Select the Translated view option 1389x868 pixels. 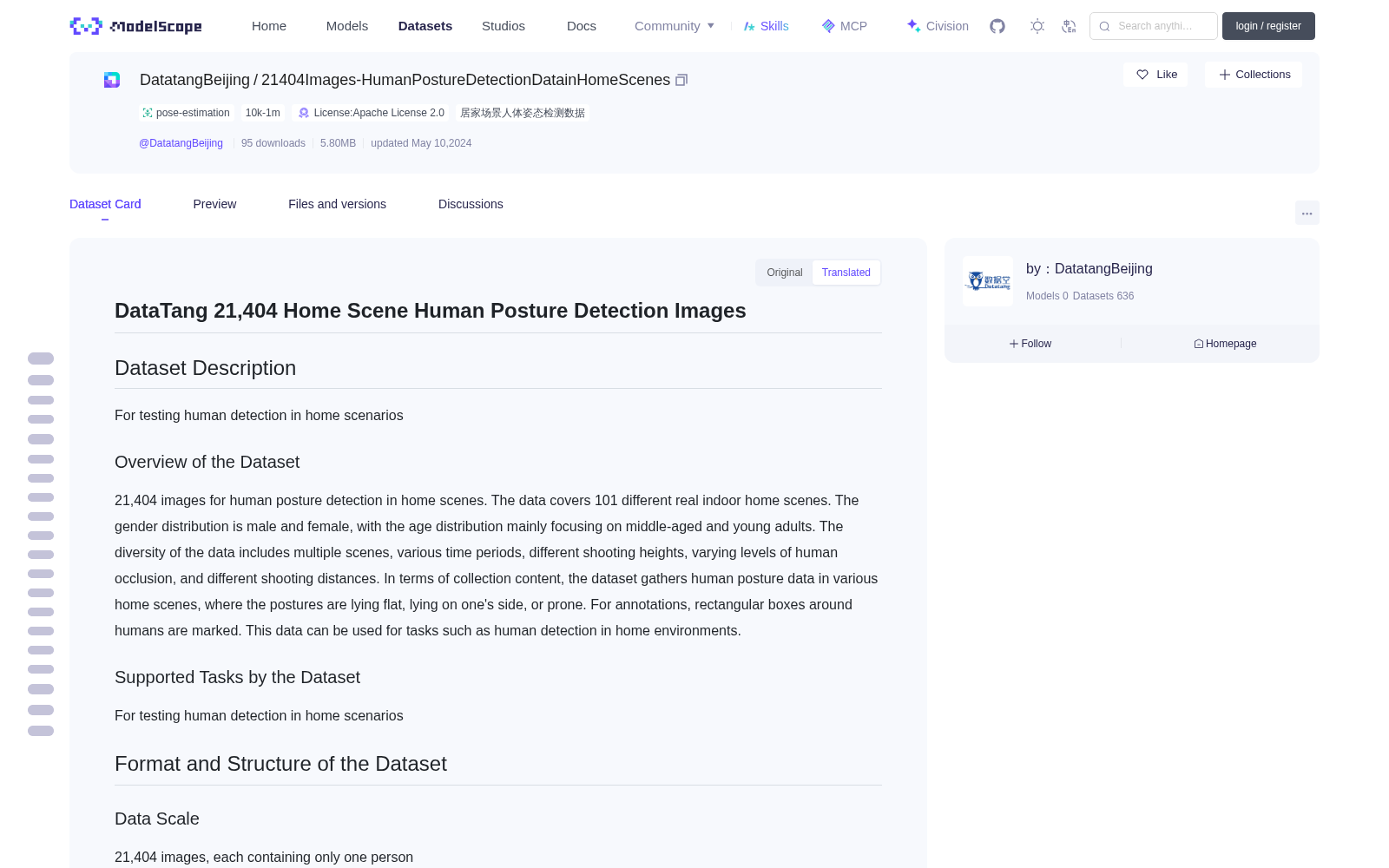pos(846,273)
